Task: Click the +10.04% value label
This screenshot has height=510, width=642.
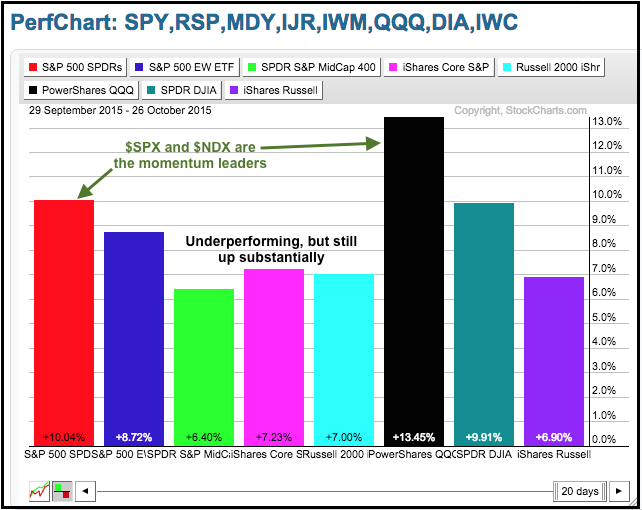Action: point(64,437)
